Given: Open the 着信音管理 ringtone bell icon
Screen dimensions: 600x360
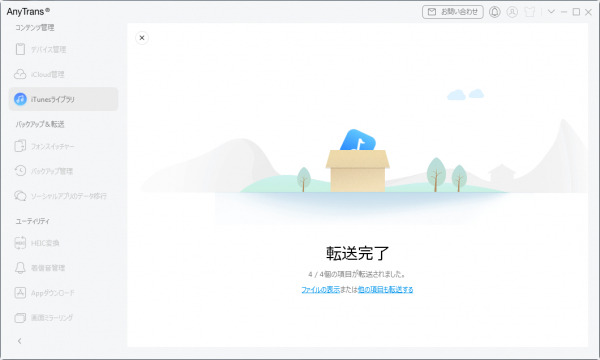Looking at the screenshot, I should [x=20, y=268].
